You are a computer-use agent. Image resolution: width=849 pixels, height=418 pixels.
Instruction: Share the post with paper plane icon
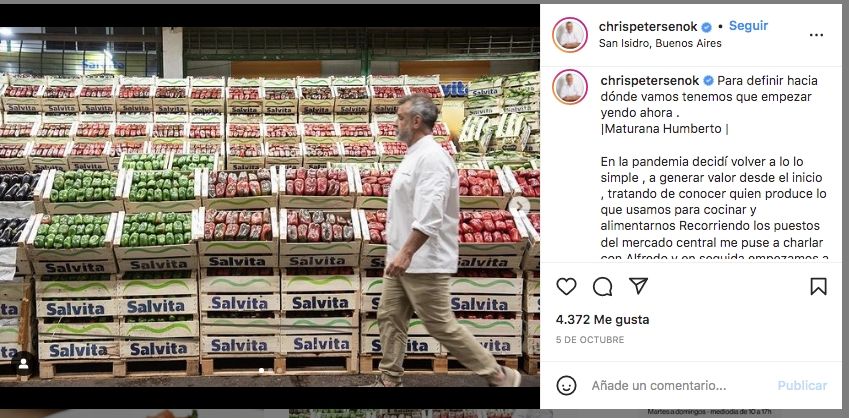pyautogui.click(x=638, y=285)
